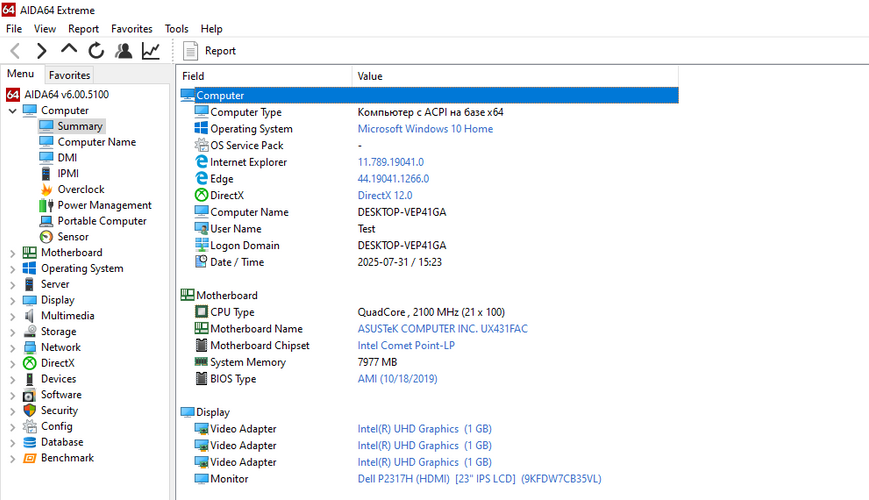869x500 pixels.
Task: Open the Help menu
Action: coord(211,29)
